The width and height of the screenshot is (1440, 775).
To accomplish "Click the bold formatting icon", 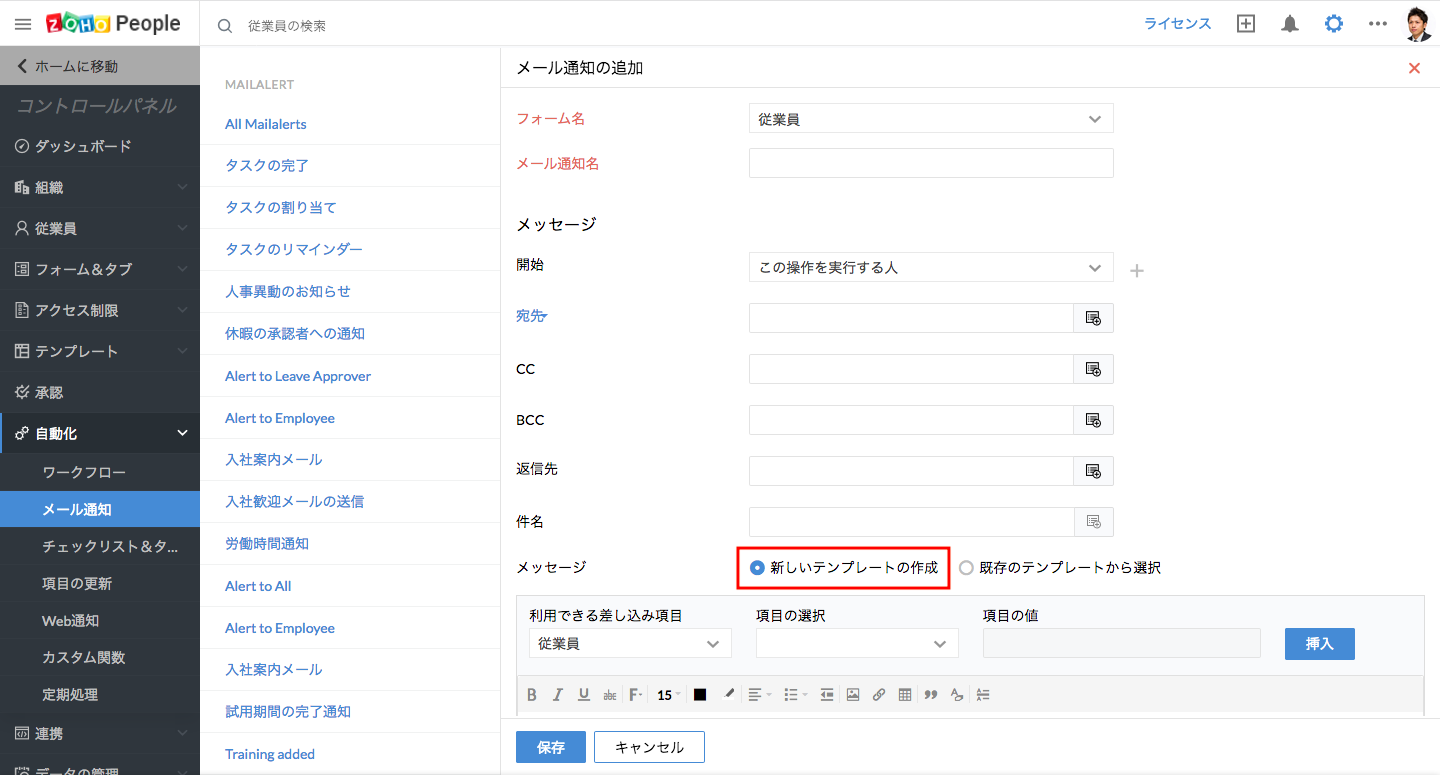I will click(532, 695).
